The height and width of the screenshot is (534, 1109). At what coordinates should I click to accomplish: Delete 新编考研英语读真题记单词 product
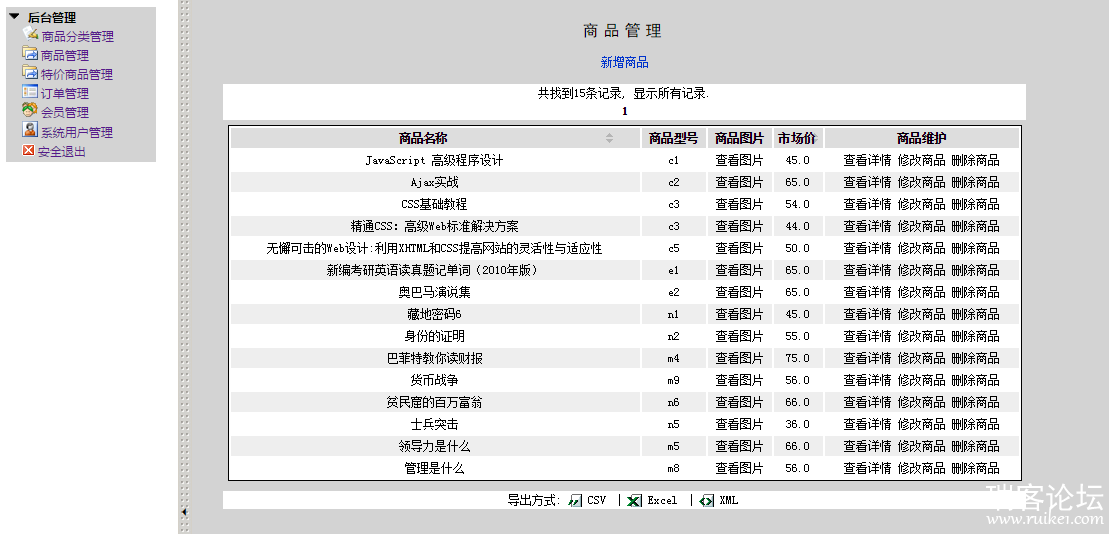coord(975,270)
